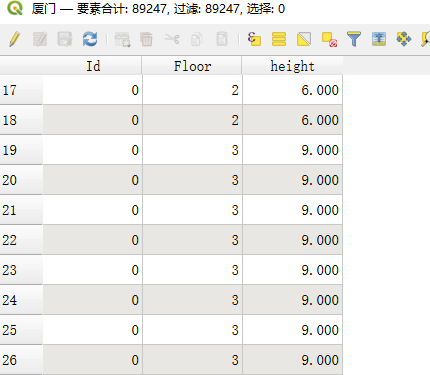Deselect all features icon
This screenshot has height=375, width=430.
click(x=329, y=39)
